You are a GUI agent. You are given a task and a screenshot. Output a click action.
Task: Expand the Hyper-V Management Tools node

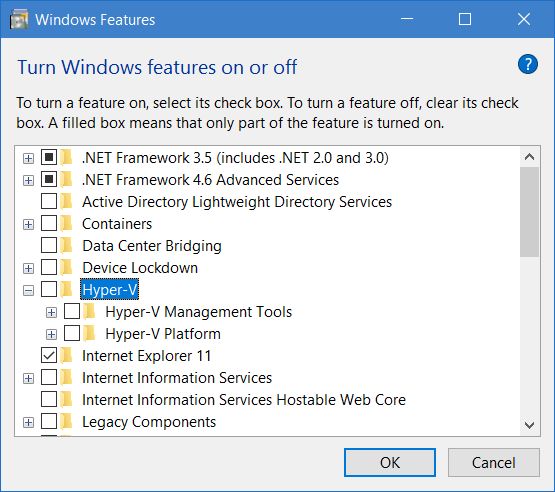pyautogui.click(x=51, y=313)
